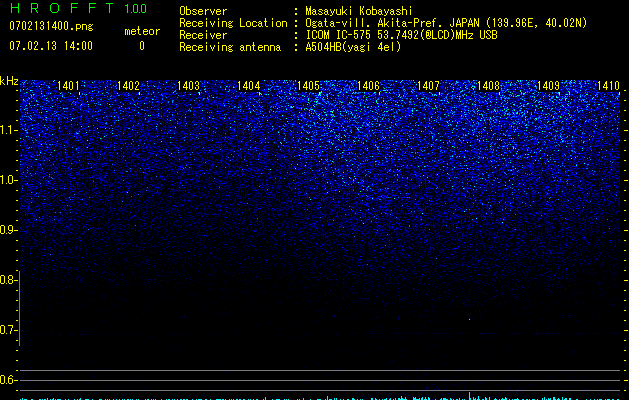Click the 1.0 kHz axis label
This screenshot has height=400, width=629.
tap(8, 180)
